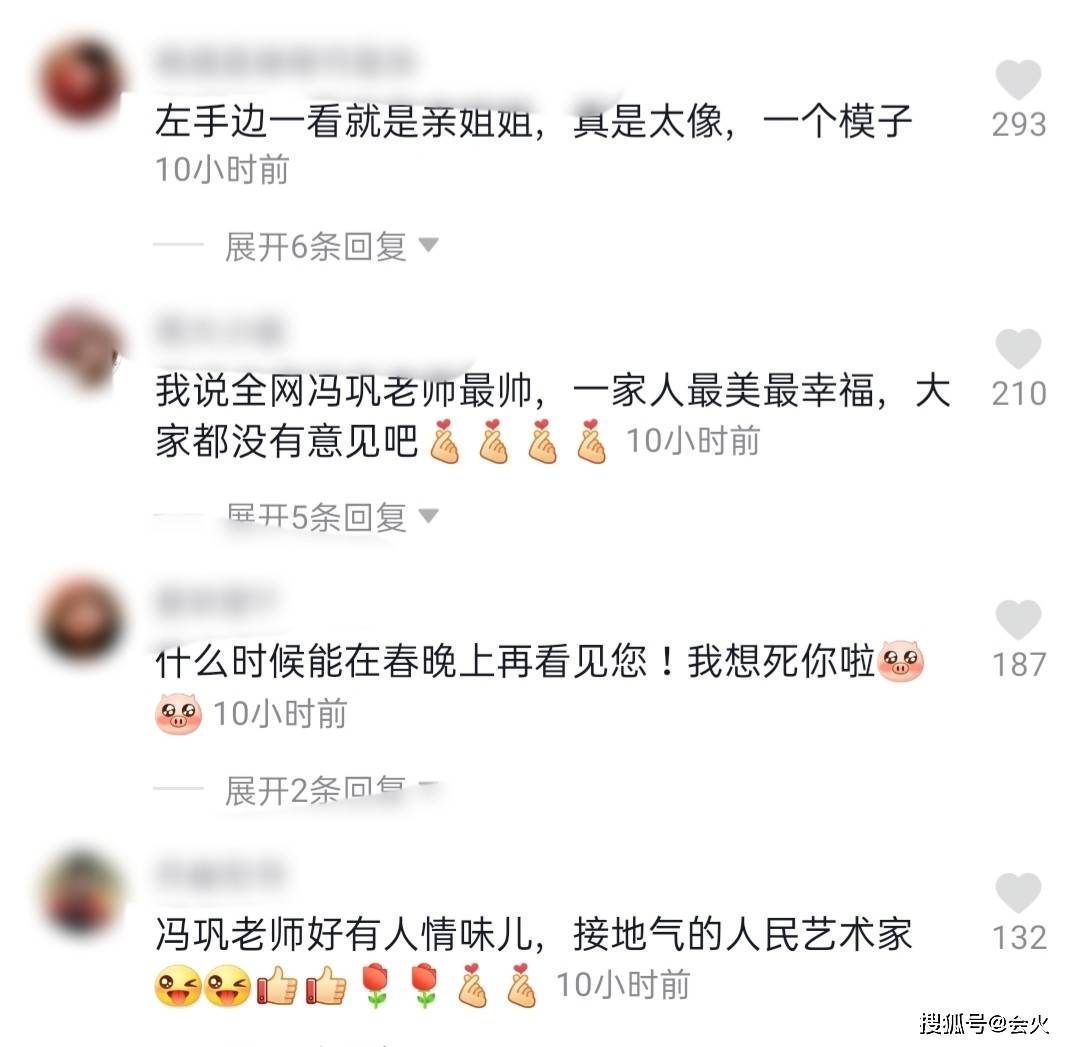Viewport: 1074px width, 1047px height.
Task: Open the third commenter's avatar
Action: click(82, 622)
